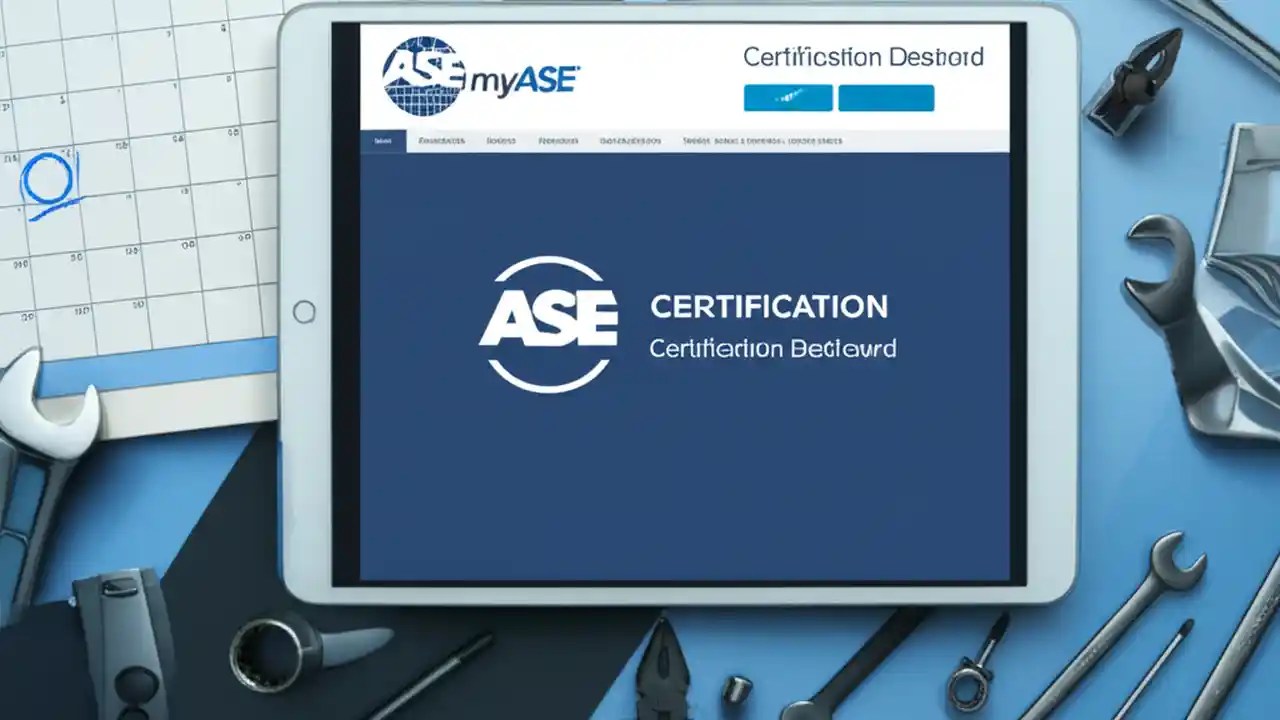Select the CERTIFICATION heading text
The height and width of the screenshot is (720, 1280).
tap(770, 307)
